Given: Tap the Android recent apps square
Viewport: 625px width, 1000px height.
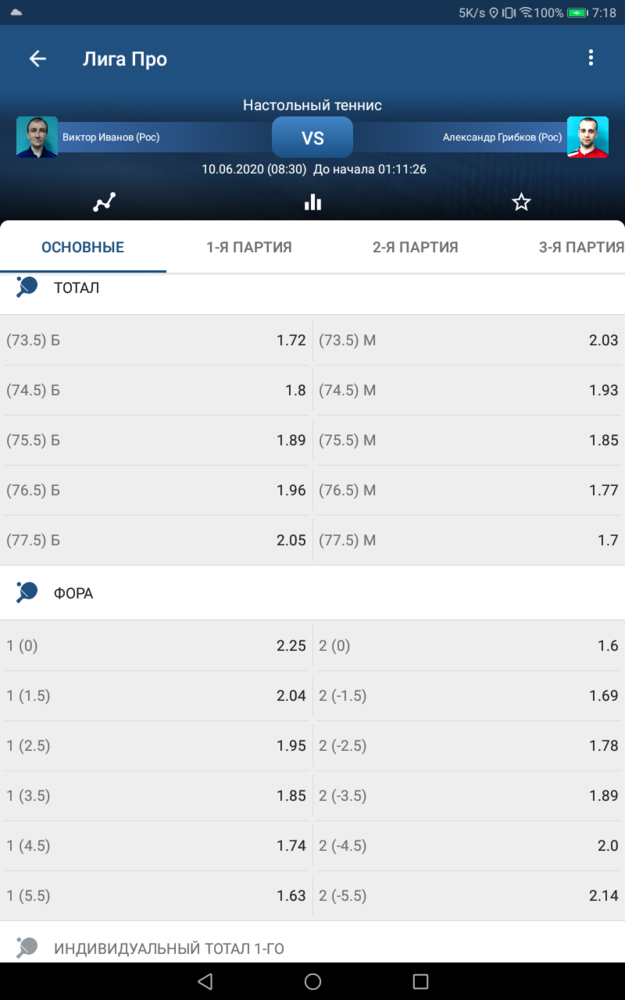Looking at the screenshot, I should click(x=420, y=982).
